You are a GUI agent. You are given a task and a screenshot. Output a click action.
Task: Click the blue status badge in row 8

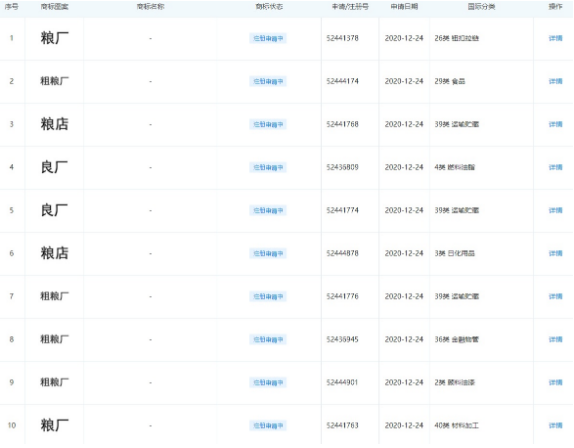(x=268, y=339)
